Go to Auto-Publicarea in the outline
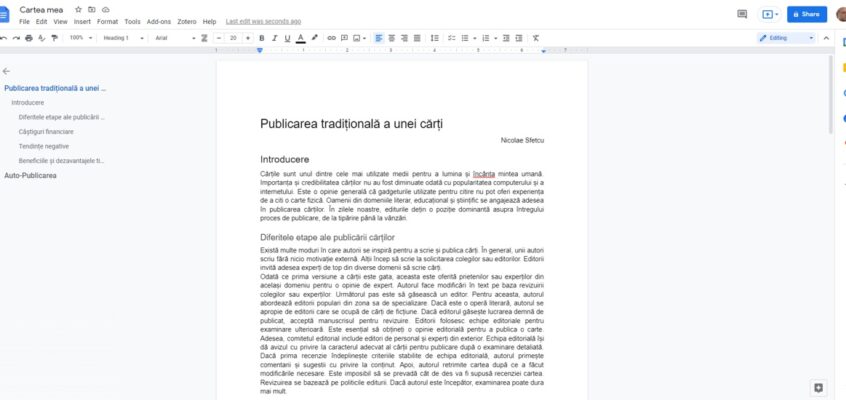846x400 pixels. (x=30, y=175)
